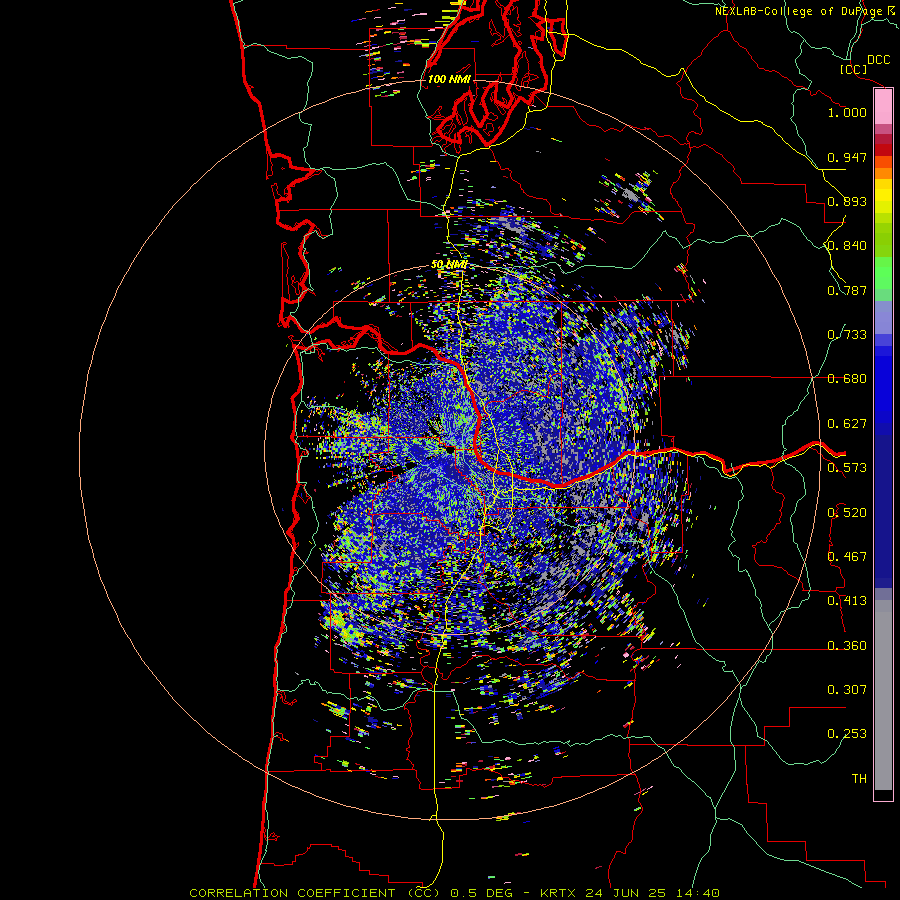Click the 0.947 legend value
This screenshot has height=900, width=900.
(847, 157)
